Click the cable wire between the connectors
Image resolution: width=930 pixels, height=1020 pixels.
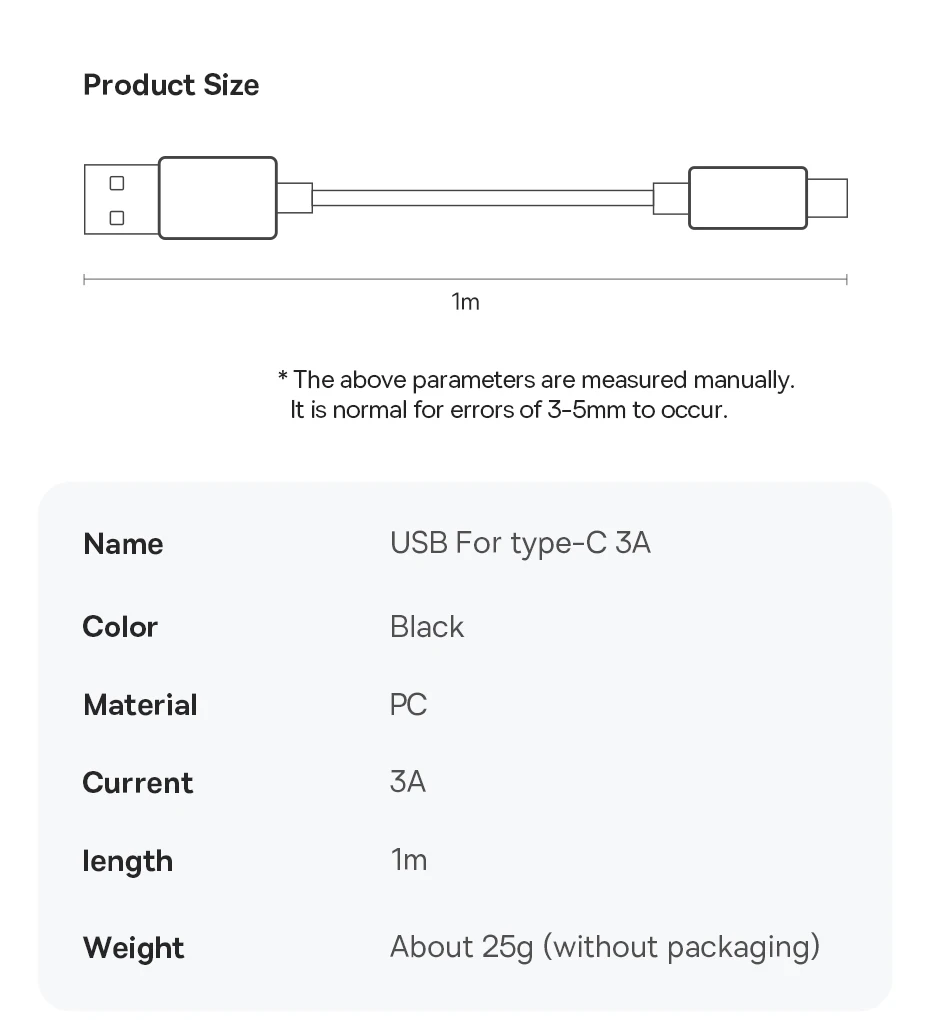[482, 198]
